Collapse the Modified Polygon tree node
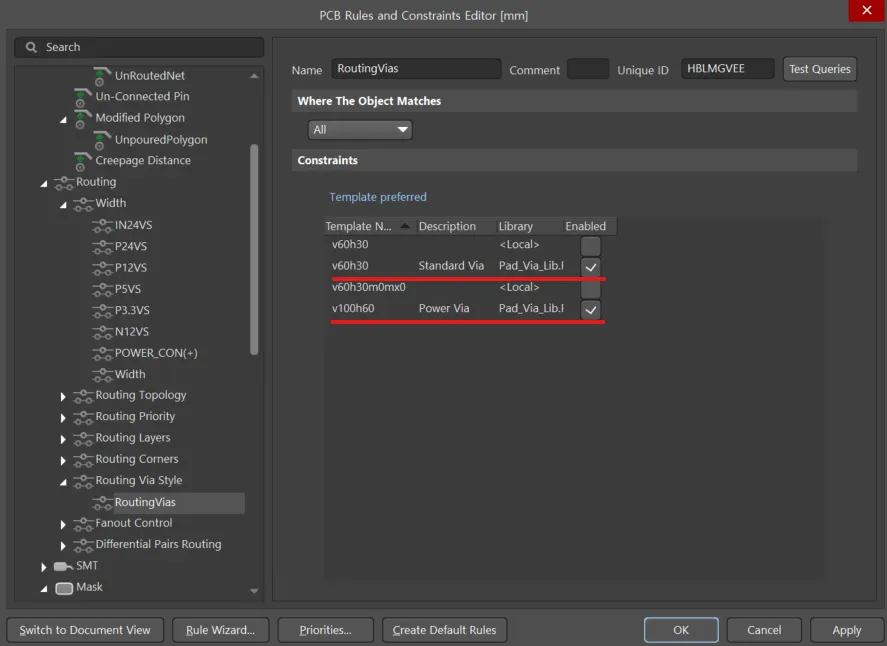Viewport: 887px width, 646px height. [63, 119]
